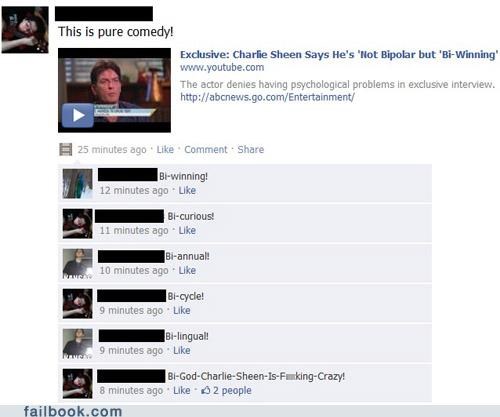
Task: Visit the www.youtube.com source link
Action: coord(222,67)
